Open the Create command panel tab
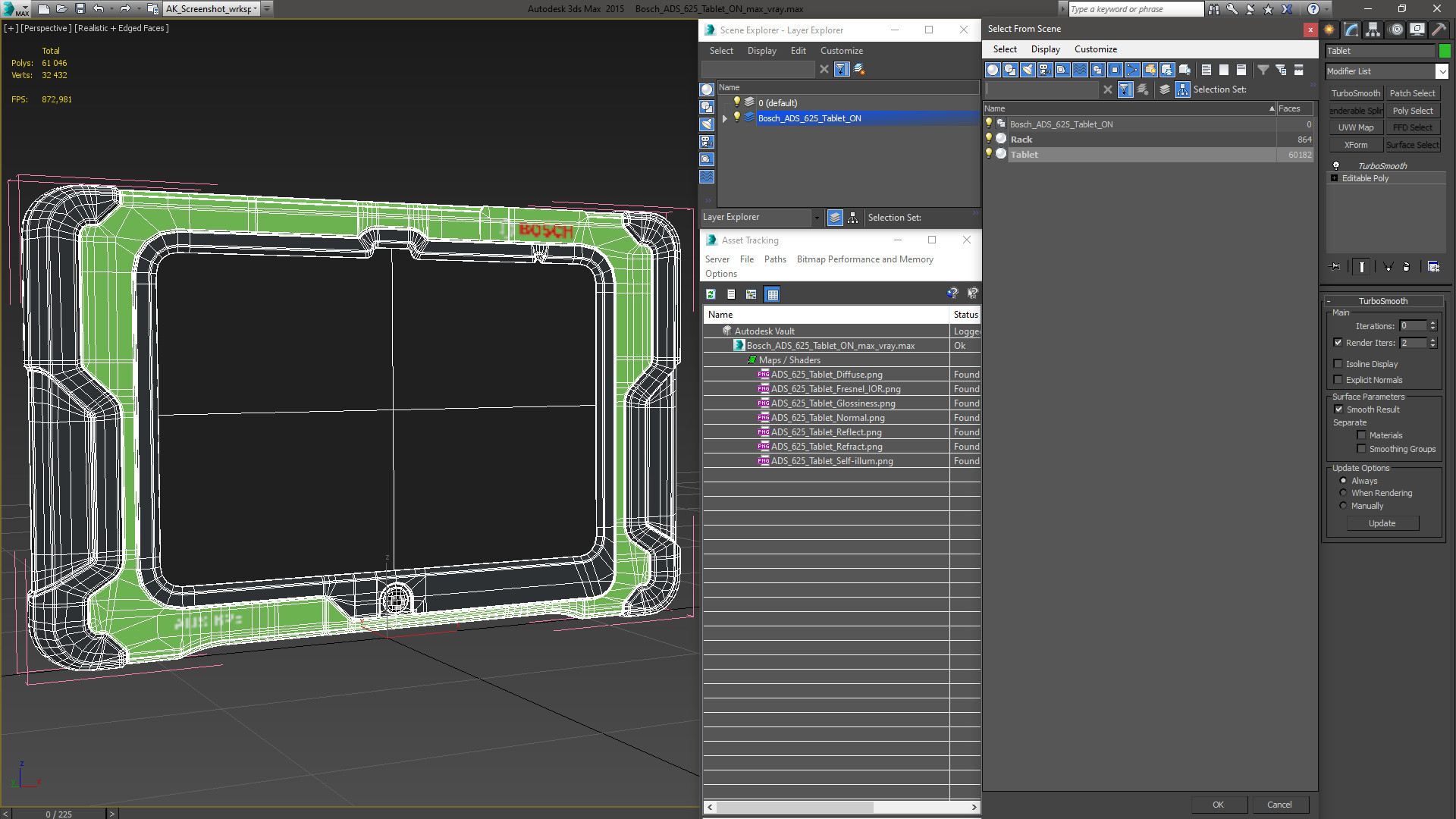Image resolution: width=1456 pixels, height=819 pixels. click(x=1329, y=30)
